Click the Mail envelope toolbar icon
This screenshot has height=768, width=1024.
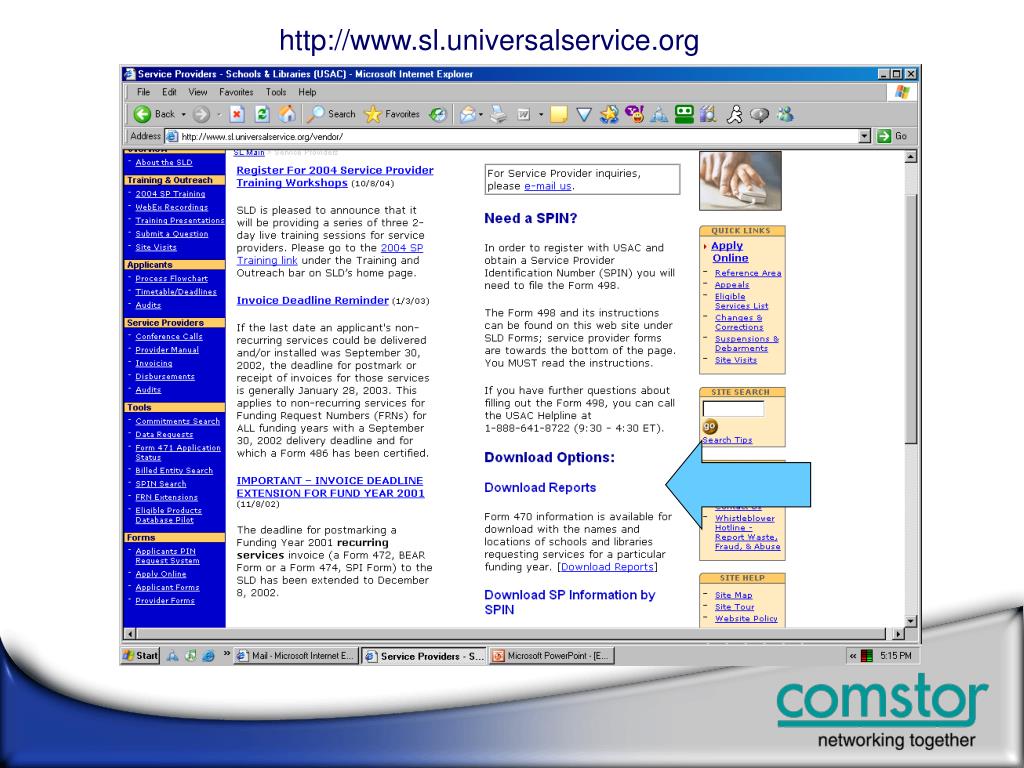(468, 114)
